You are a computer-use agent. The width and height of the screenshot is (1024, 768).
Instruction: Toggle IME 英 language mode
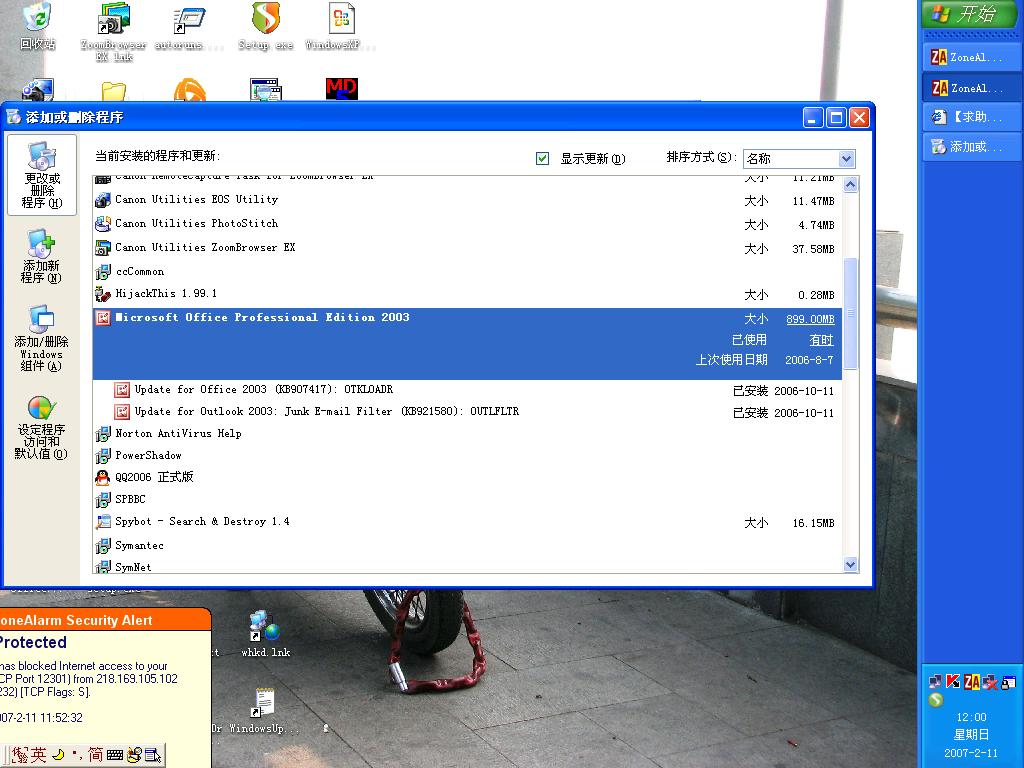[x=39, y=754]
